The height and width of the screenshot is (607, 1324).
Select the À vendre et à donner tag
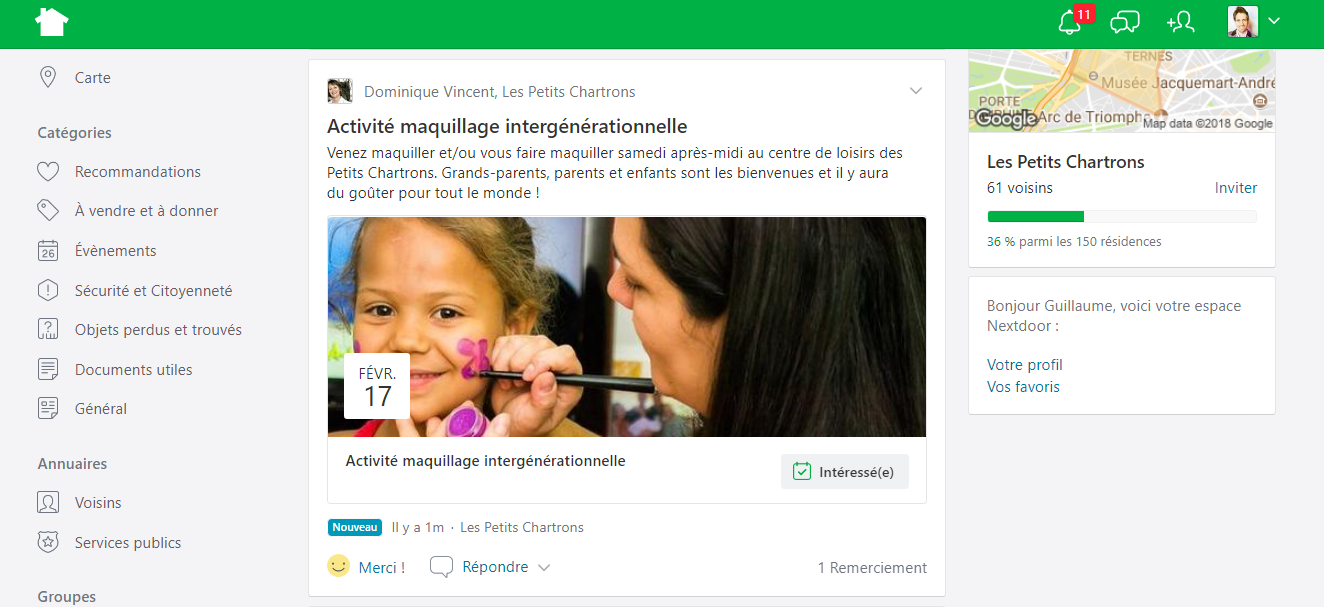[128, 211]
